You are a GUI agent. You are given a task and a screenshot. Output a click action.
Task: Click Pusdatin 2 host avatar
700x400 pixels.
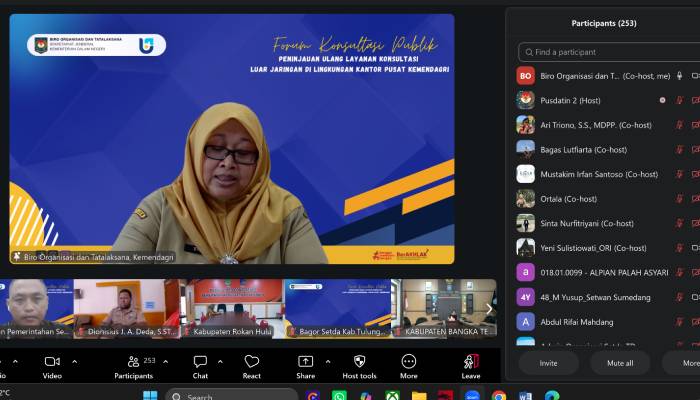pyautogui.click(x=525, y=100)
